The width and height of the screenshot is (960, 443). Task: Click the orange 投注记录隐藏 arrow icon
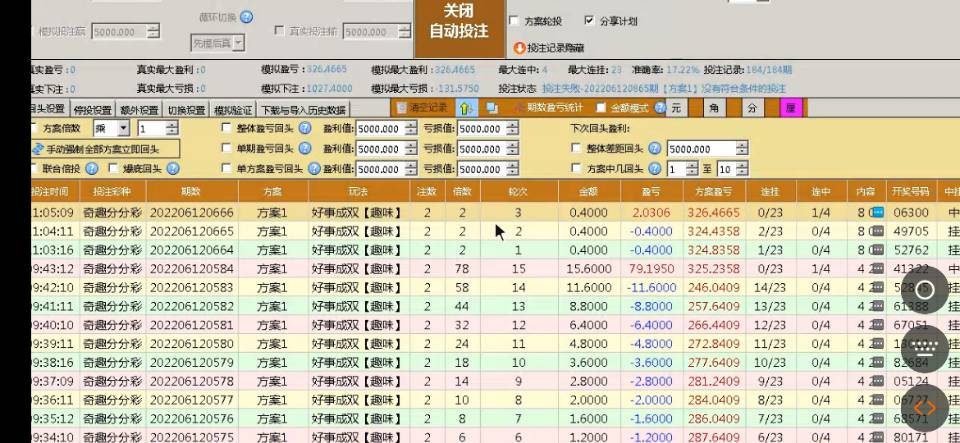(x=519, y=47)
